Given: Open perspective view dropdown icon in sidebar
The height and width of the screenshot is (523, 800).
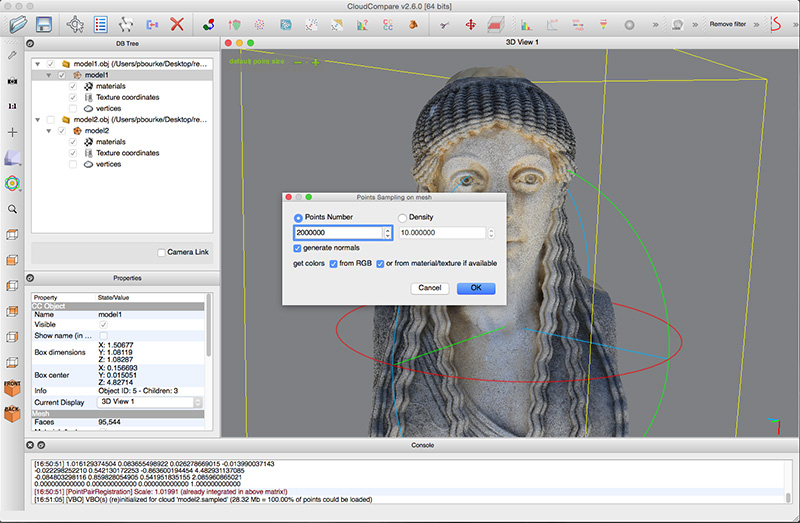Looking at the screenshot, I should 12,158.
